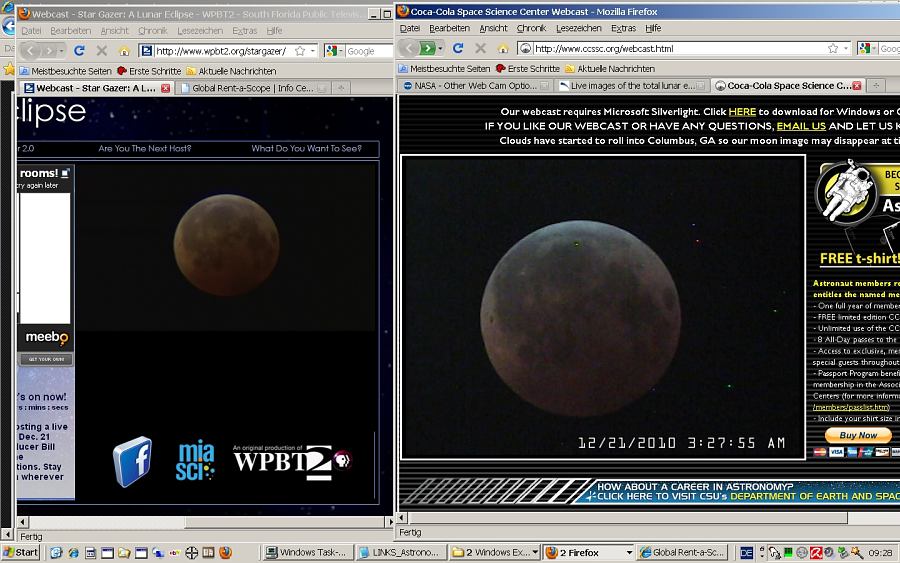This screenshot has width=900, height=563.
Task: Go back in the WPBT2 Firefox window
Action: pyautogui.click(x=30, y=51)
